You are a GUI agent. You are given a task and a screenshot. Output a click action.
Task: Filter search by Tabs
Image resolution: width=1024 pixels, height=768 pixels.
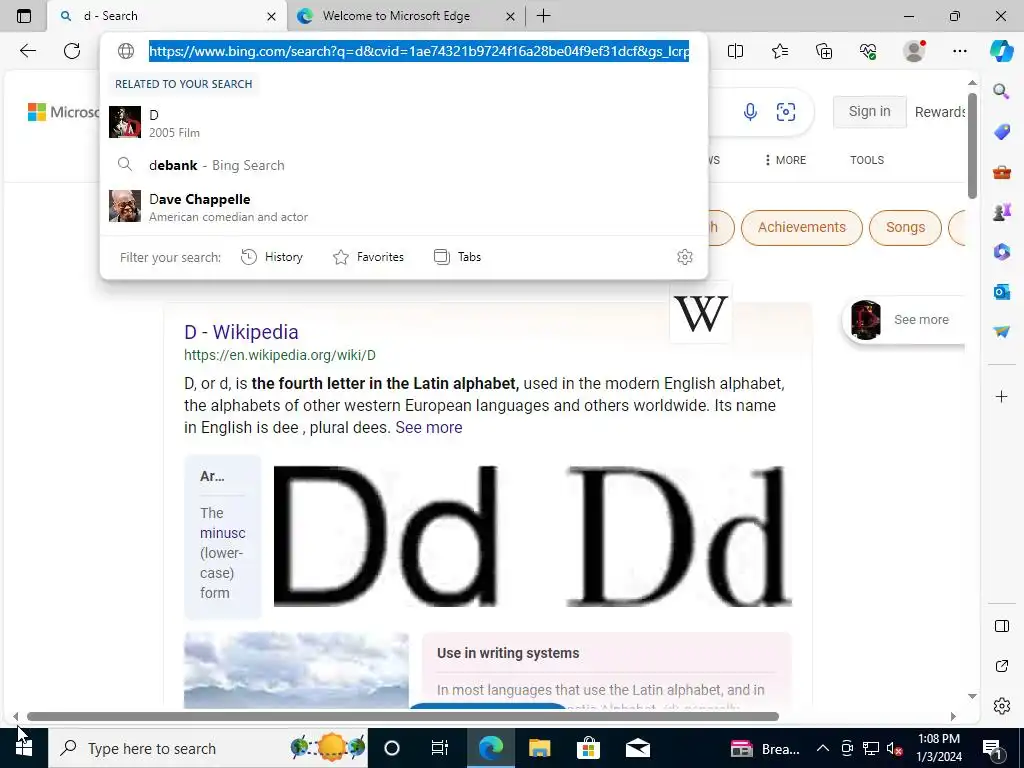tap(457, 257)
